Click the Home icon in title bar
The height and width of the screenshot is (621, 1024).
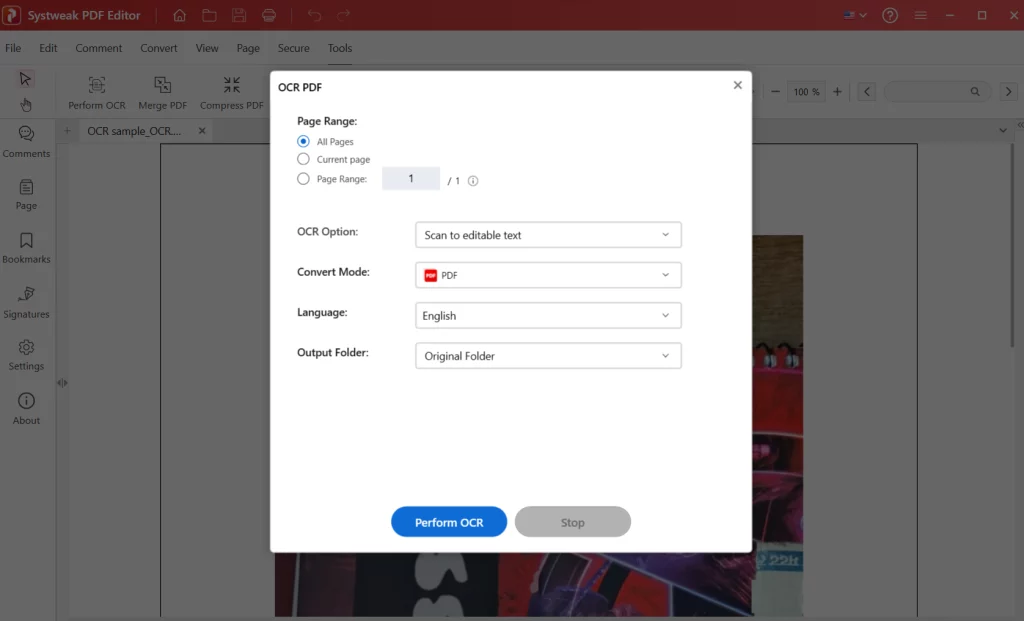click(179, 15)
